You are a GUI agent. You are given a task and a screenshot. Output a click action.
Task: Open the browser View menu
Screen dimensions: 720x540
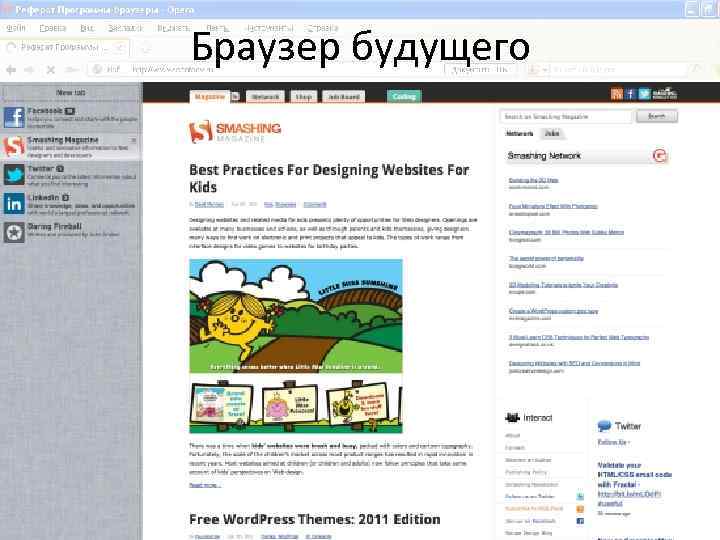point(87,28)
